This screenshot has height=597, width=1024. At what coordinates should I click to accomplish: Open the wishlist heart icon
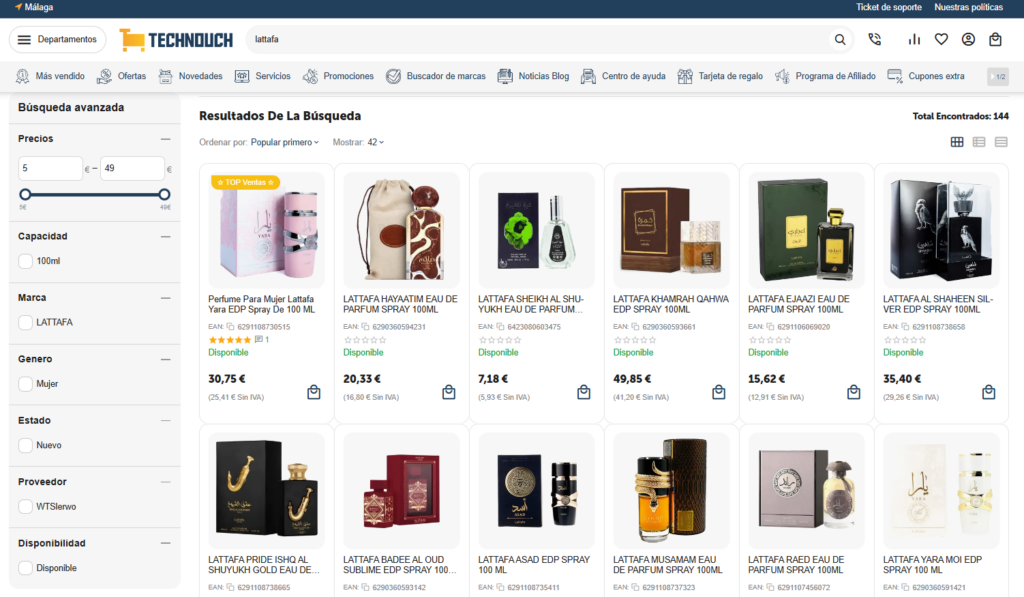tap(941, 39)
